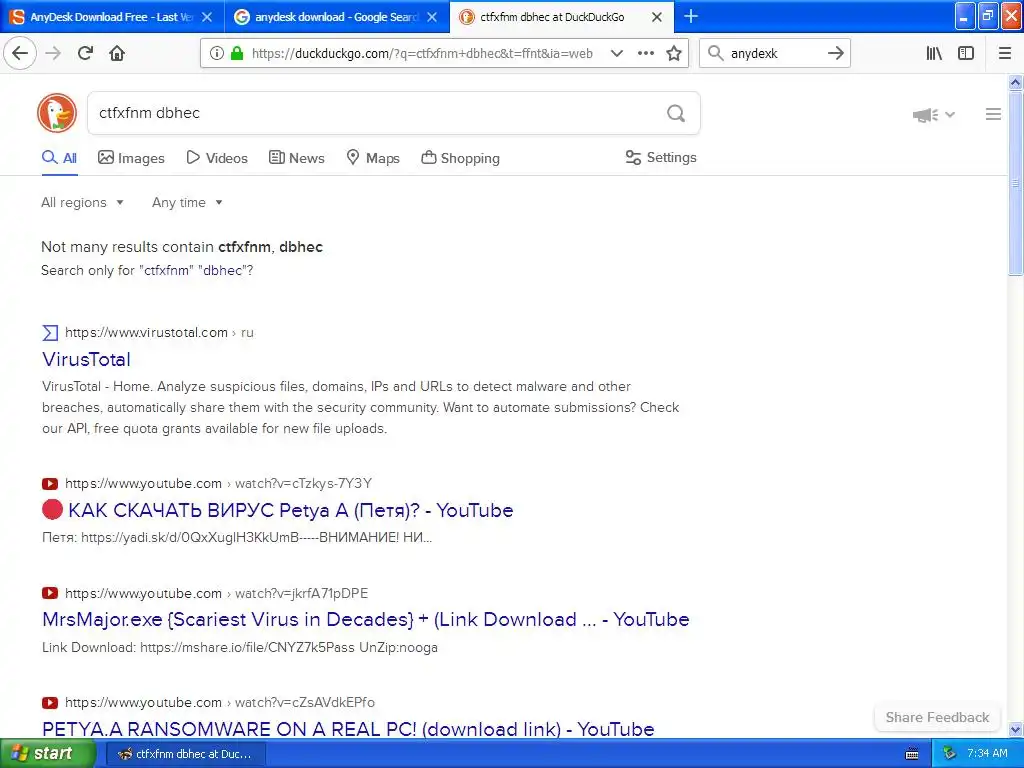
Task: Expand the All regions filter
Action: 82,202
